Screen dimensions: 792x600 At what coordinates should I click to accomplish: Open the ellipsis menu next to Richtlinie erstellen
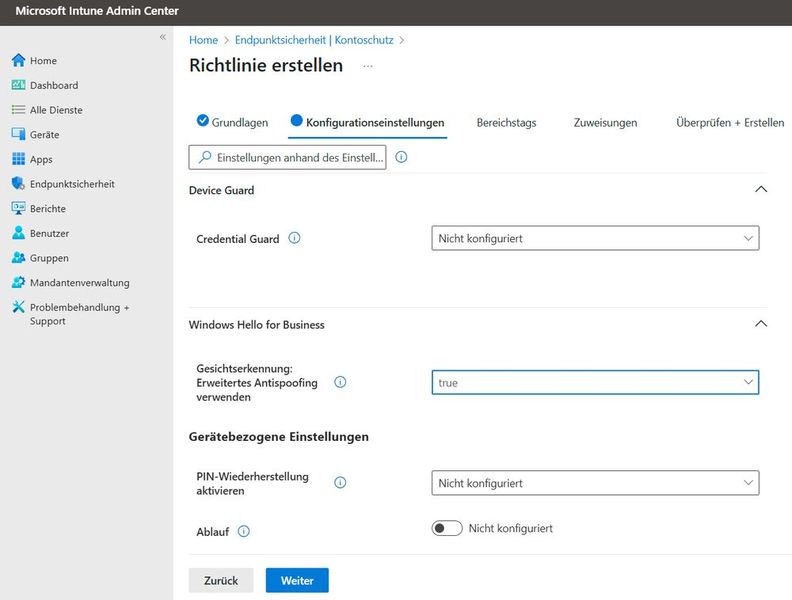368,66
